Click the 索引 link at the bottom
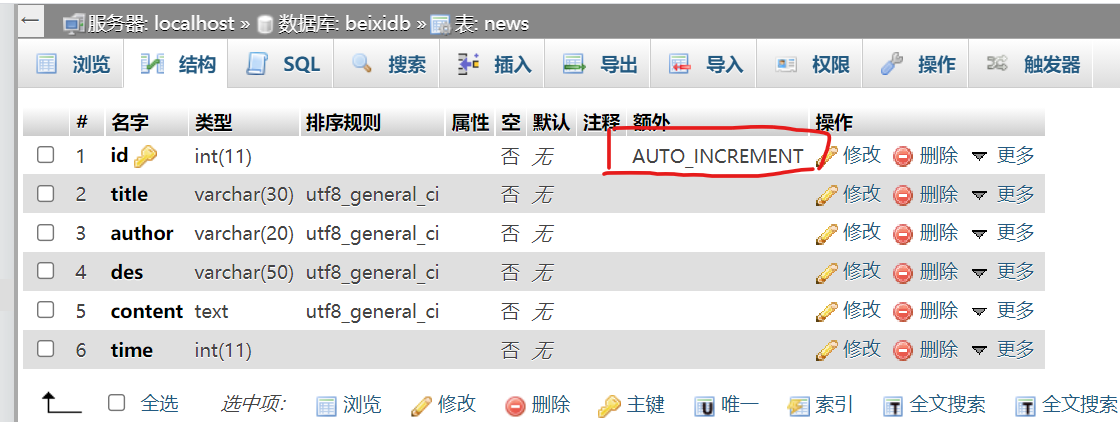The height and width of the screenshot is (422, 1120). [x=834, y=405]
